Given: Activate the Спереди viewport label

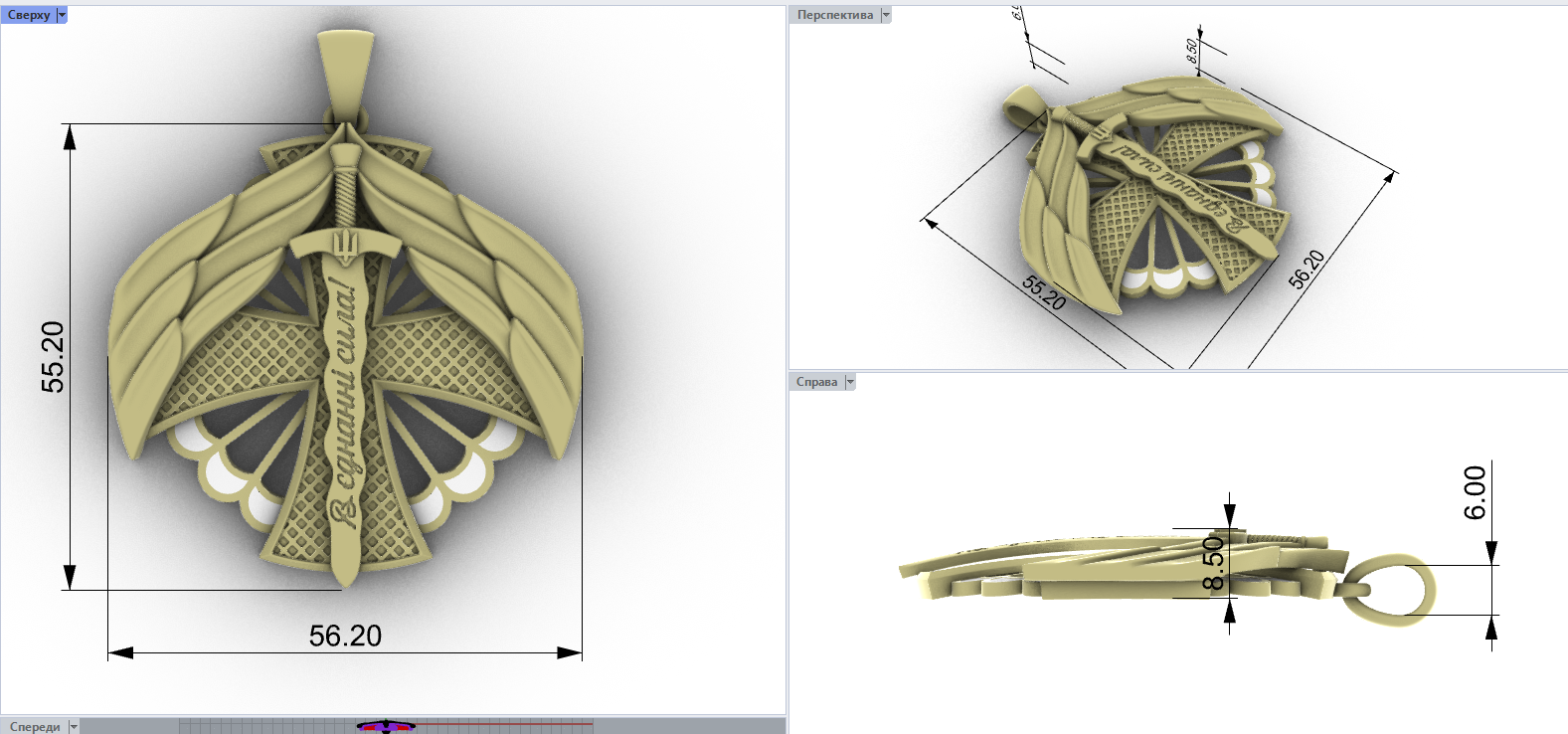Looking at the screenshot, I should tap(34, 727).
